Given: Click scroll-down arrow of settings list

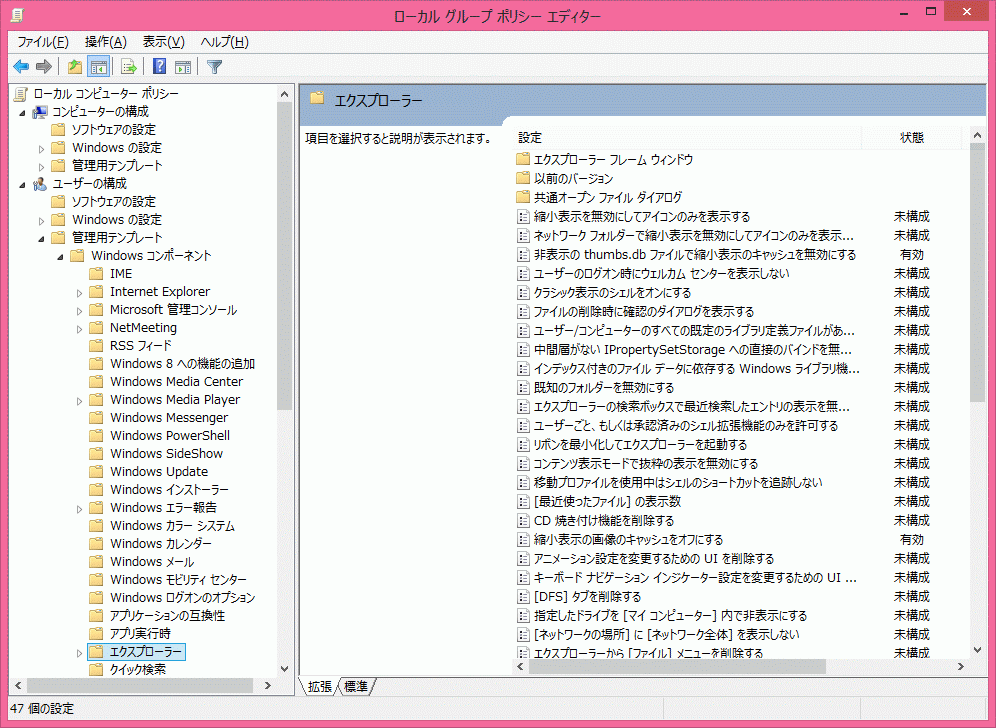Looking at the screenshot, I should 977,650.
